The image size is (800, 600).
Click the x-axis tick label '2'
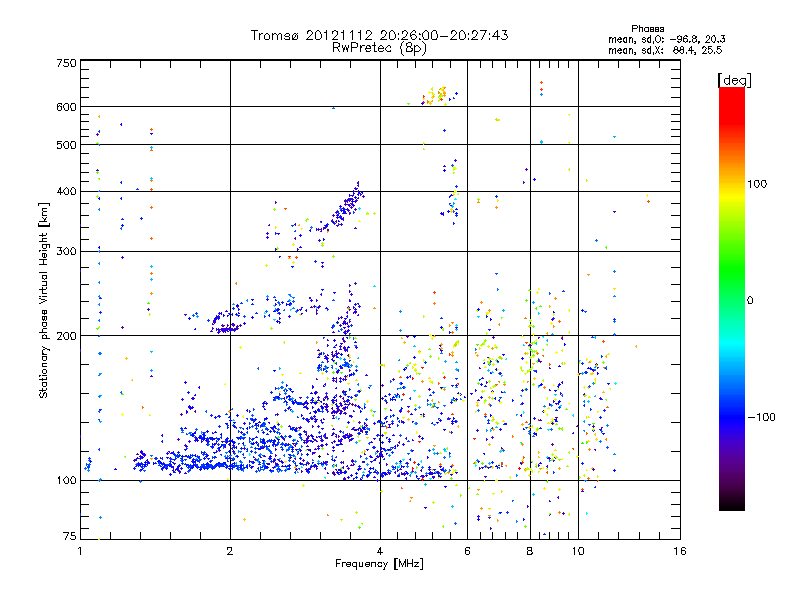point(230,551)
